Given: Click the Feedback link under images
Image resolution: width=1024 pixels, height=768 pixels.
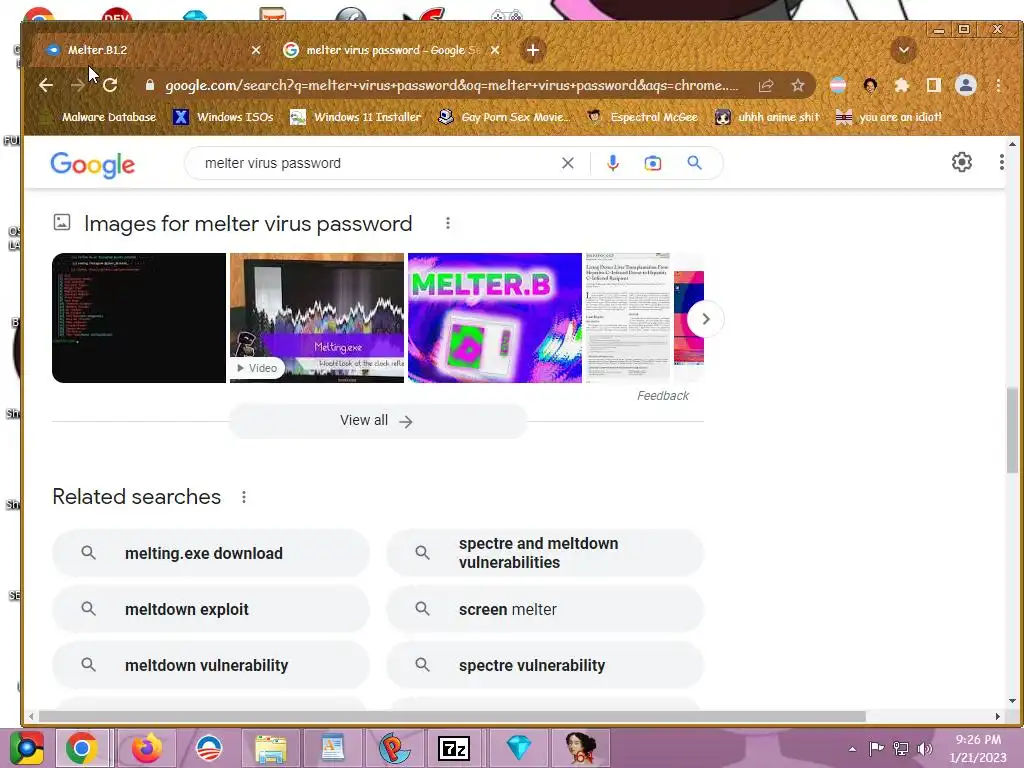Looking at the screenshot, I should [x=663, y=396].
